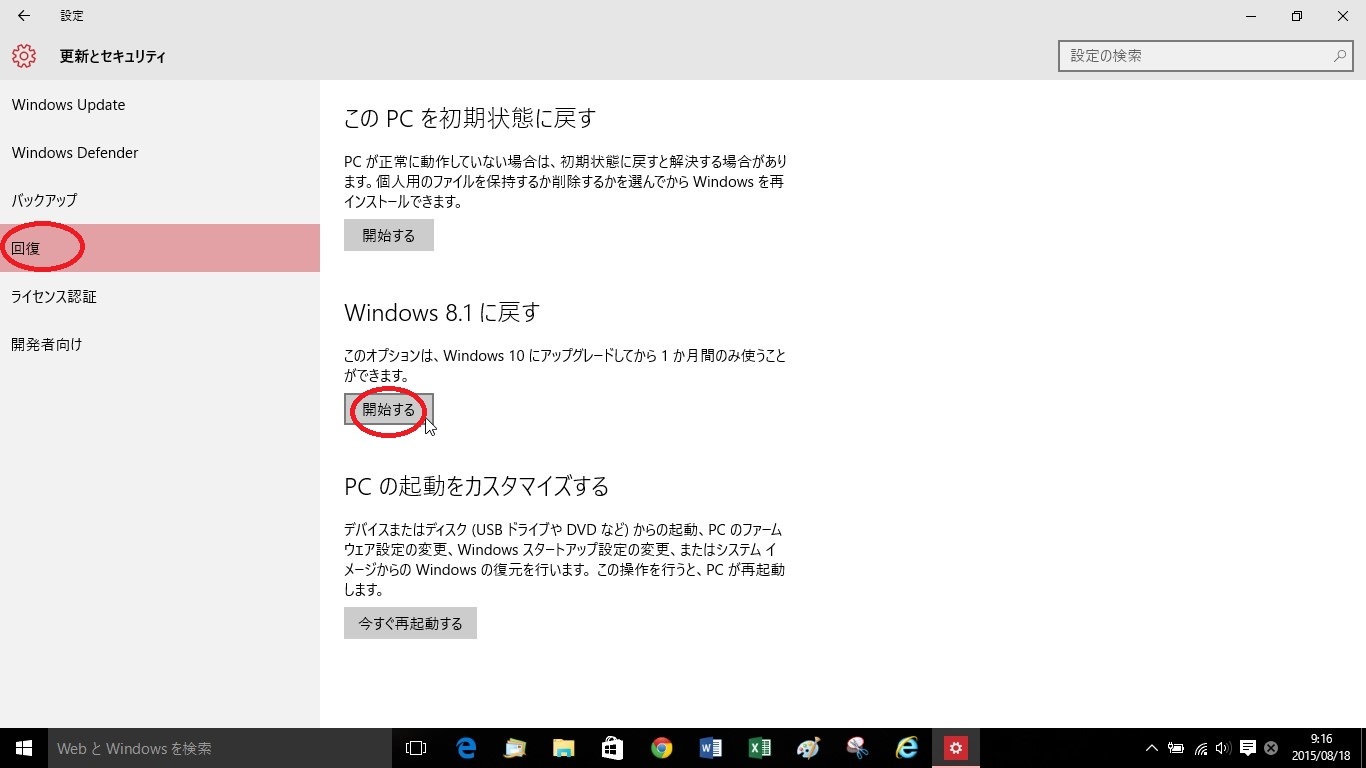
Task: Open the volume speaker tray icon
Action: (1223, 748)
